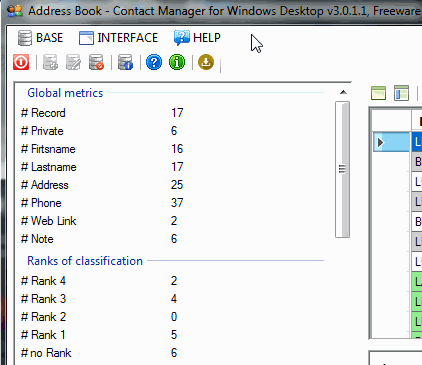Open the HELP menu

(197, 38)
